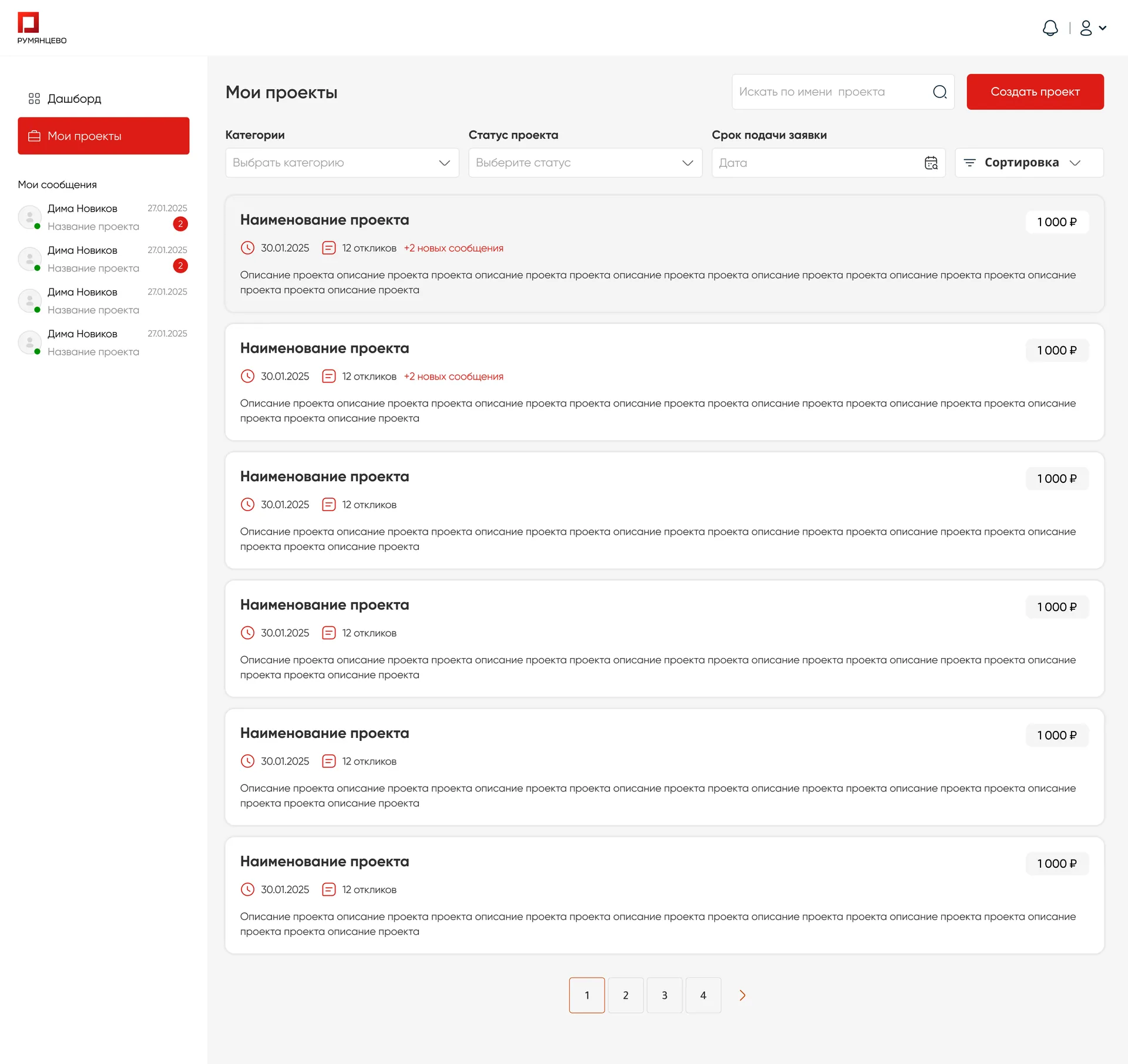Screen dimensions: 1128x1064
Task: Select Мои проекты sidebar item
Action: coord(103,136)
